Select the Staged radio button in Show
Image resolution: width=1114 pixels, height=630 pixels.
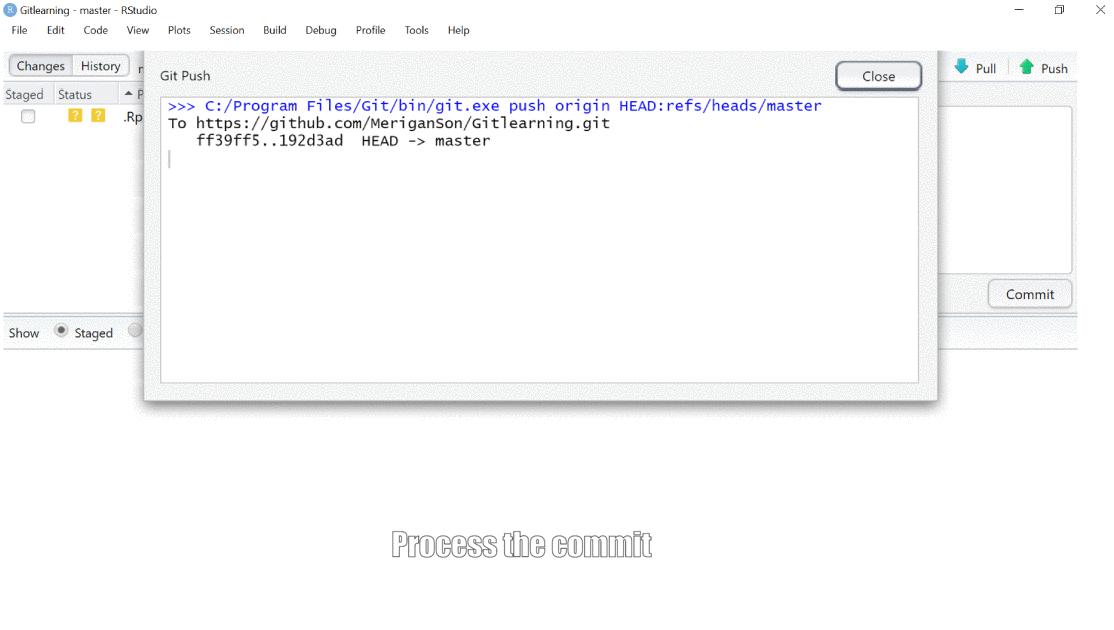pos(61,331)
